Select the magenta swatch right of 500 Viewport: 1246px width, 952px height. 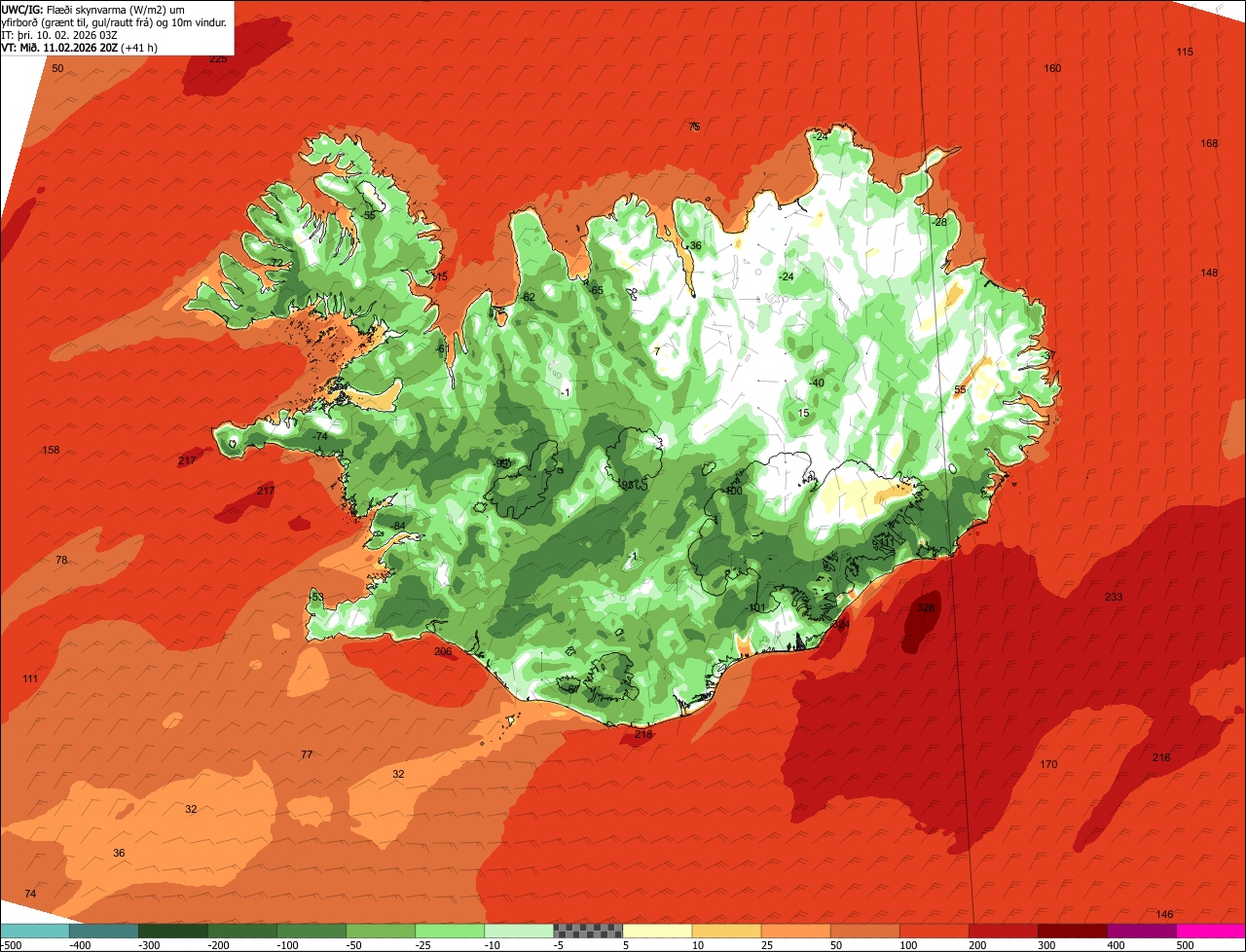coord(1210,930)
